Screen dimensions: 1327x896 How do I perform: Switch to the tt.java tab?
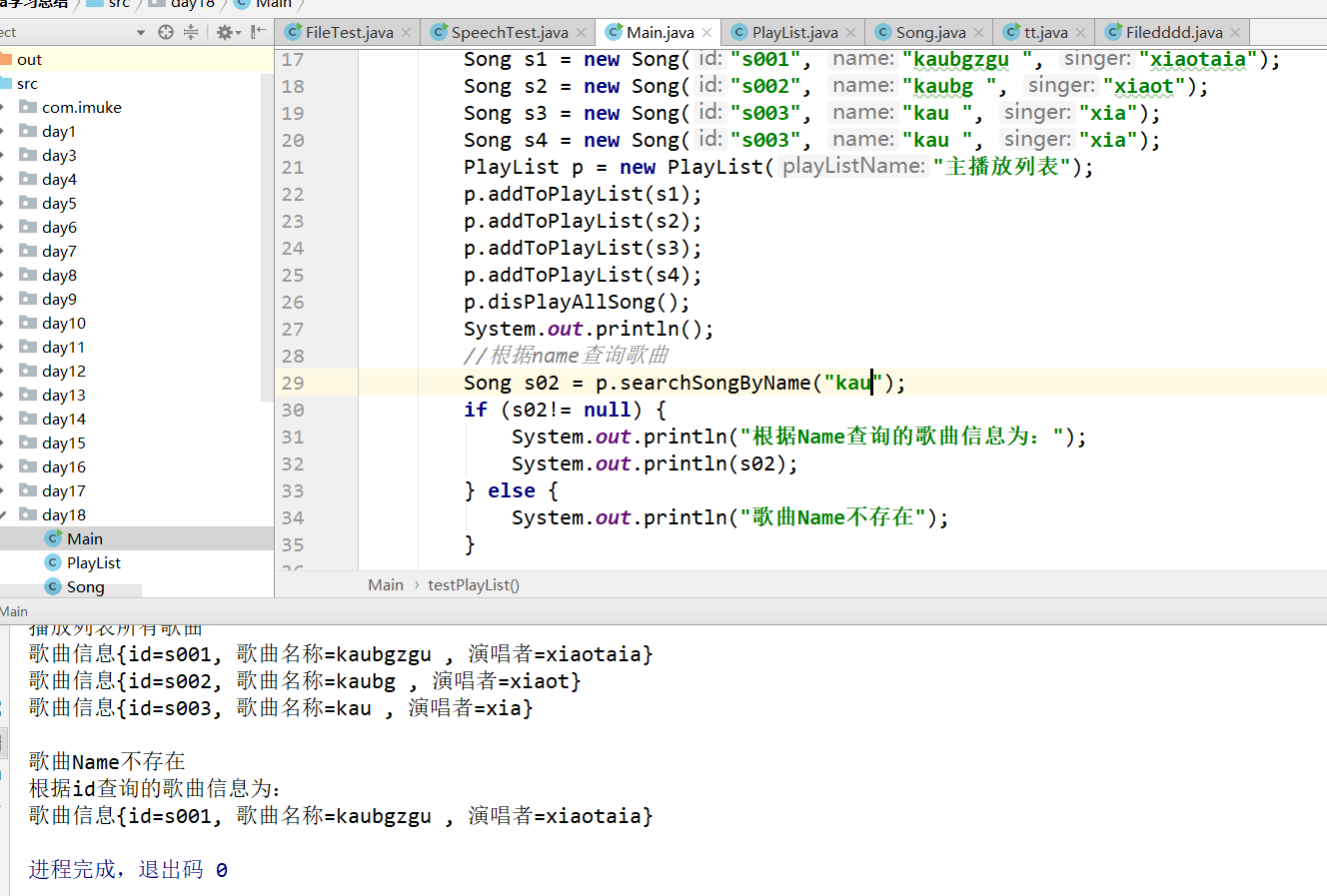pos(1045,32)
